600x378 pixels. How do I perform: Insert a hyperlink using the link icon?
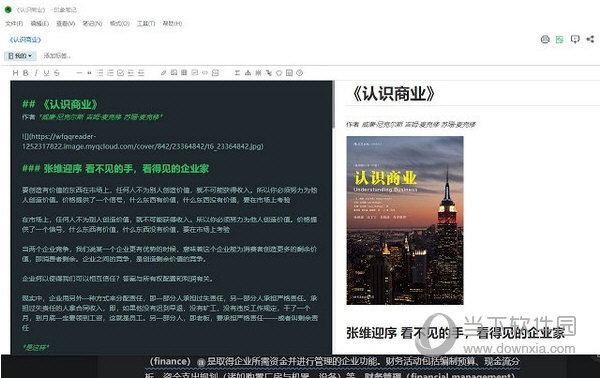(163, 73)
